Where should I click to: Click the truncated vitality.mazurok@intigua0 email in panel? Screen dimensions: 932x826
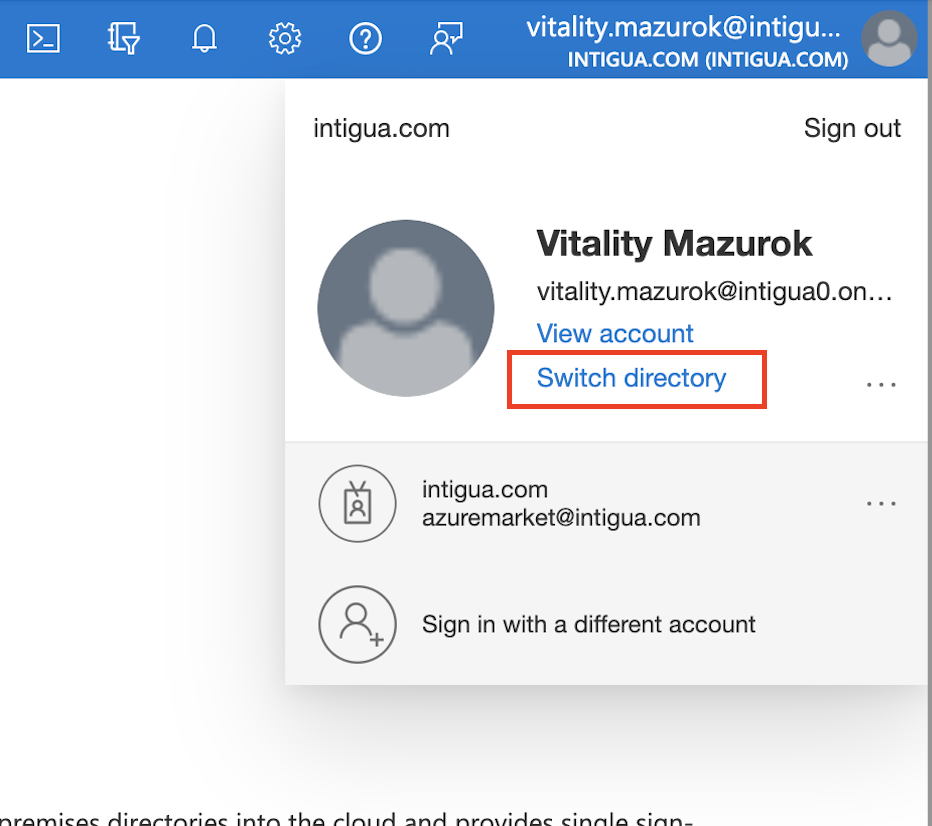coord(714,292)
